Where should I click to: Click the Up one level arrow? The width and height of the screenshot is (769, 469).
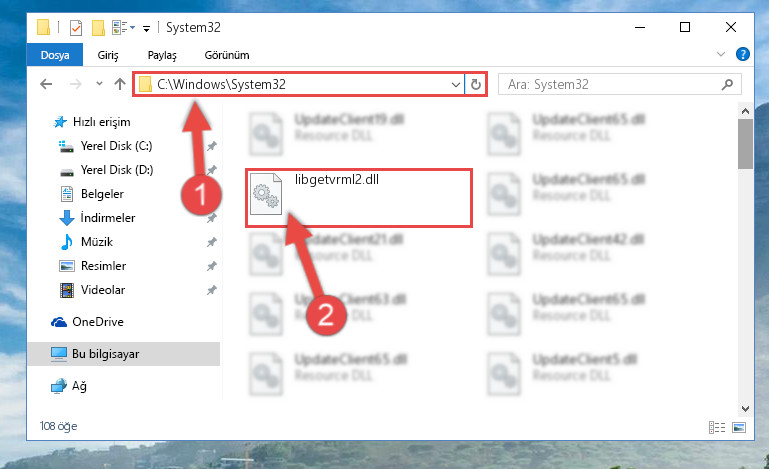pos(120,84)
